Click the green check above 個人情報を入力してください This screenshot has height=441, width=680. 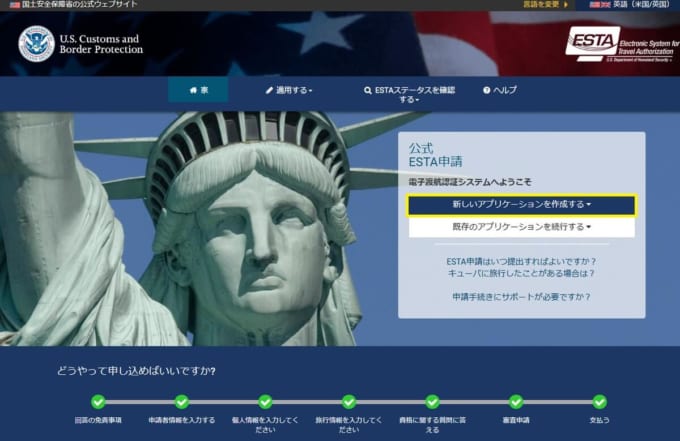click(265, 402)
